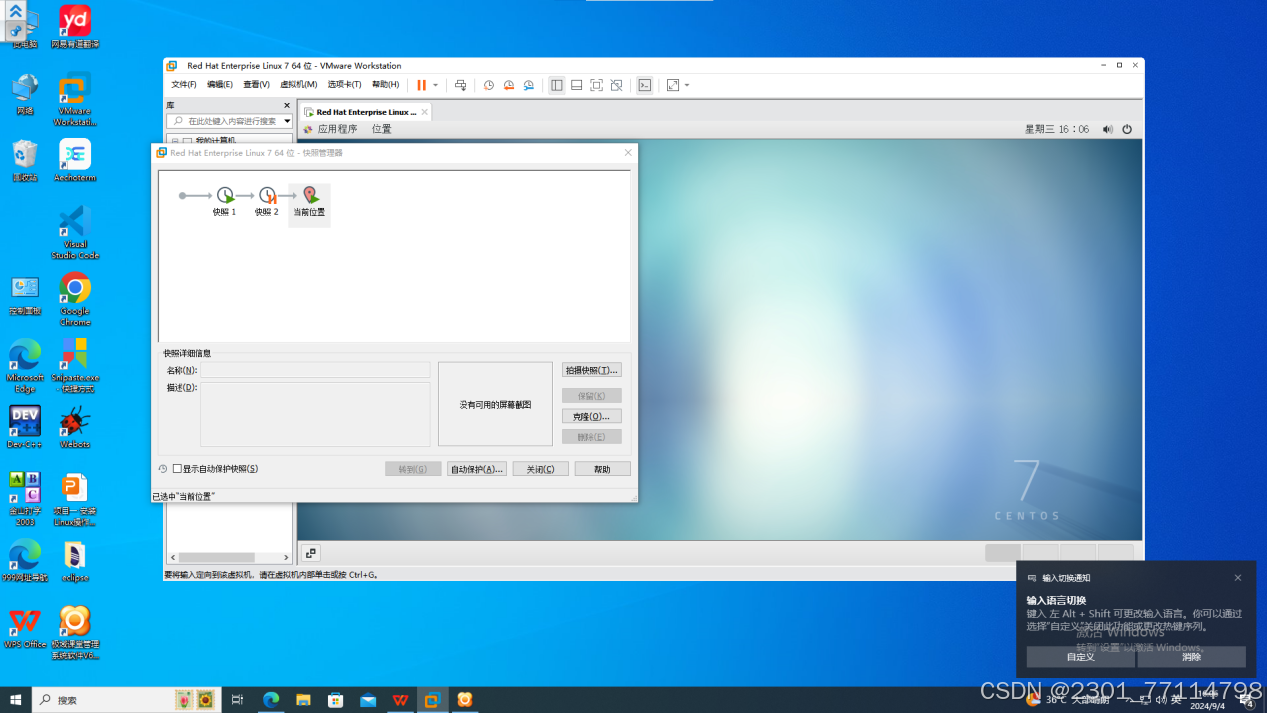Click the 自定义 button in the notification
The height and width of the screenshot is (713, 1267).
click(1081, 657)
